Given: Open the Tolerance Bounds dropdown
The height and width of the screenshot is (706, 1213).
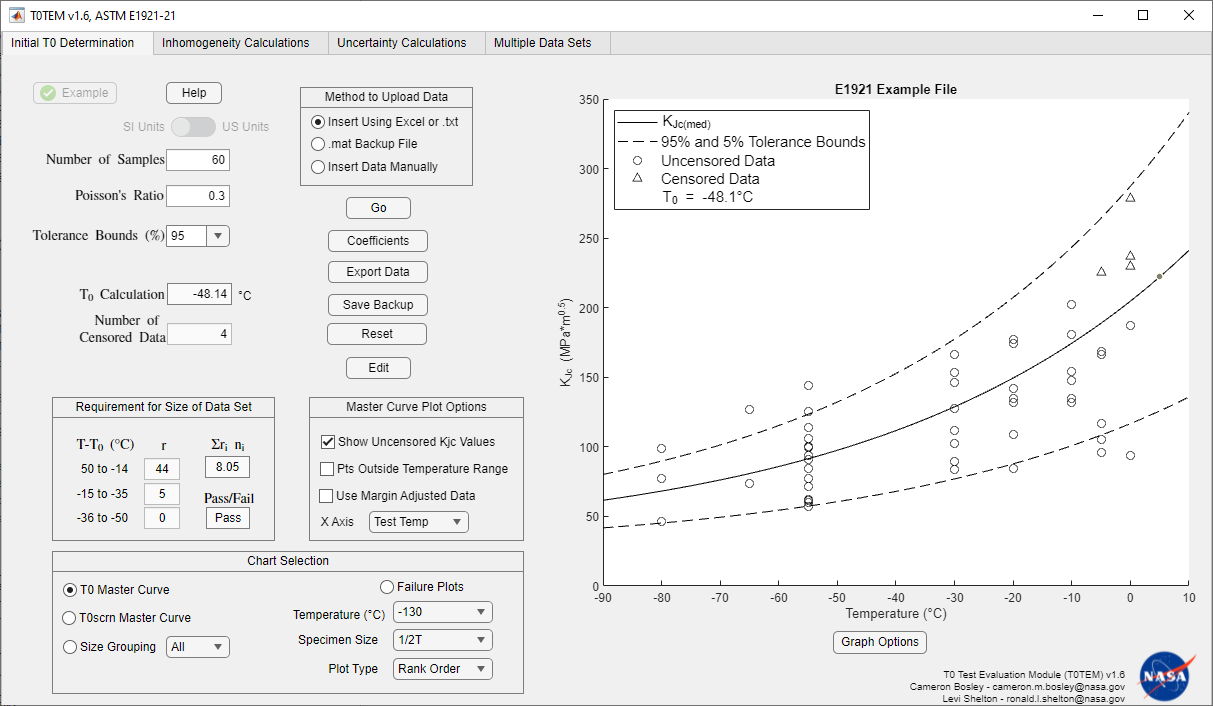Looking at the screenshot, I should [198, 236].
